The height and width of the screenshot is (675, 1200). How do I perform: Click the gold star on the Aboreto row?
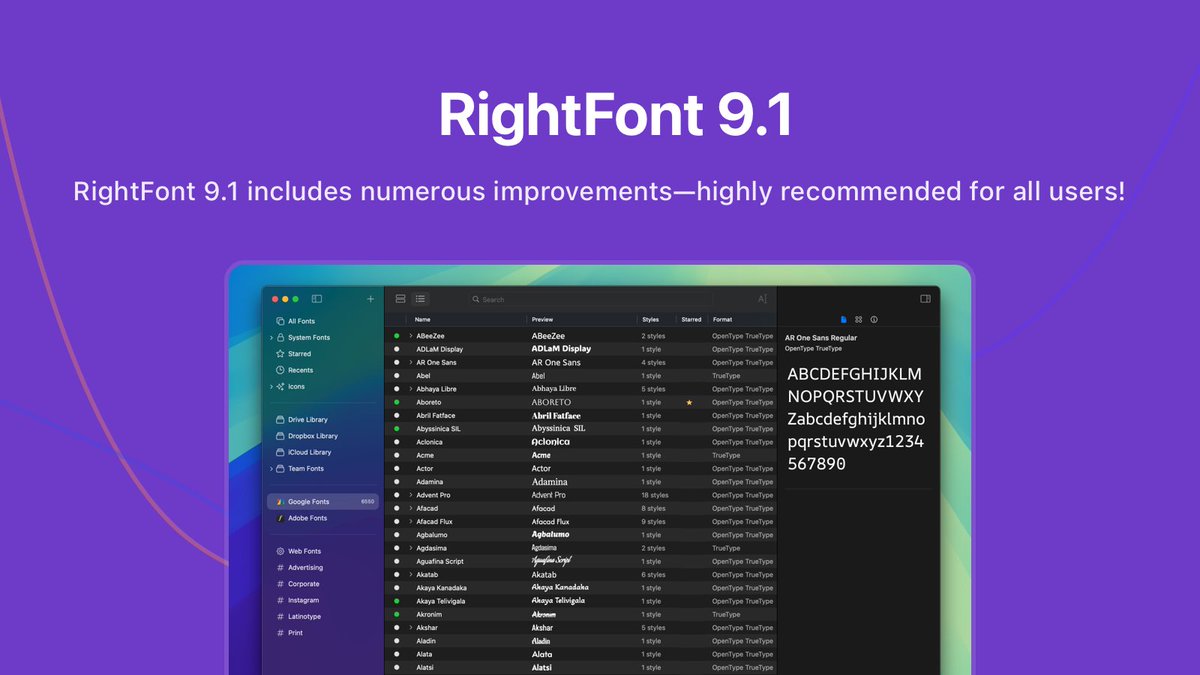[x=689, y=402]
